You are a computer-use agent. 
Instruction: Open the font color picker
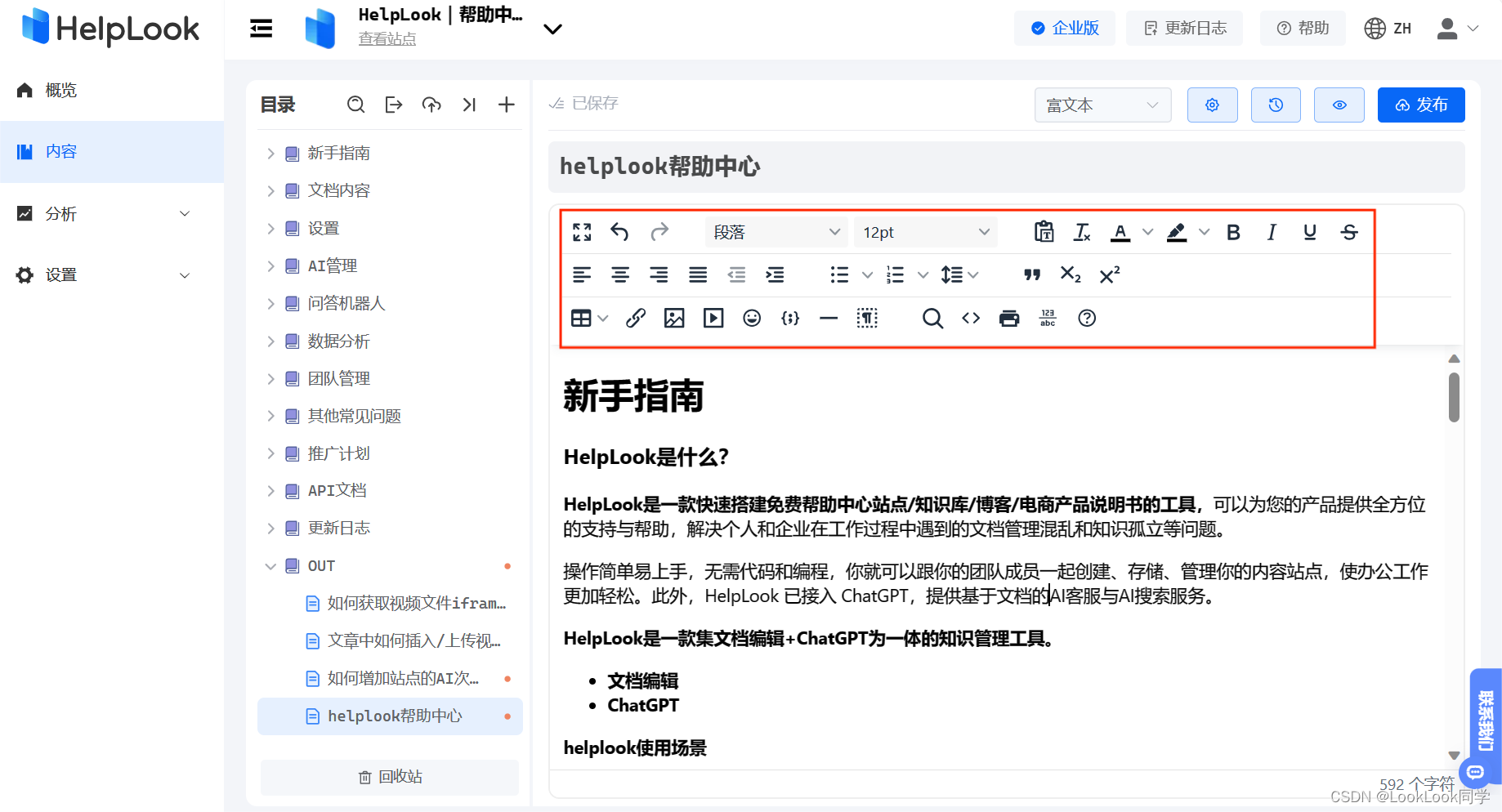[x=1120, y=232]
